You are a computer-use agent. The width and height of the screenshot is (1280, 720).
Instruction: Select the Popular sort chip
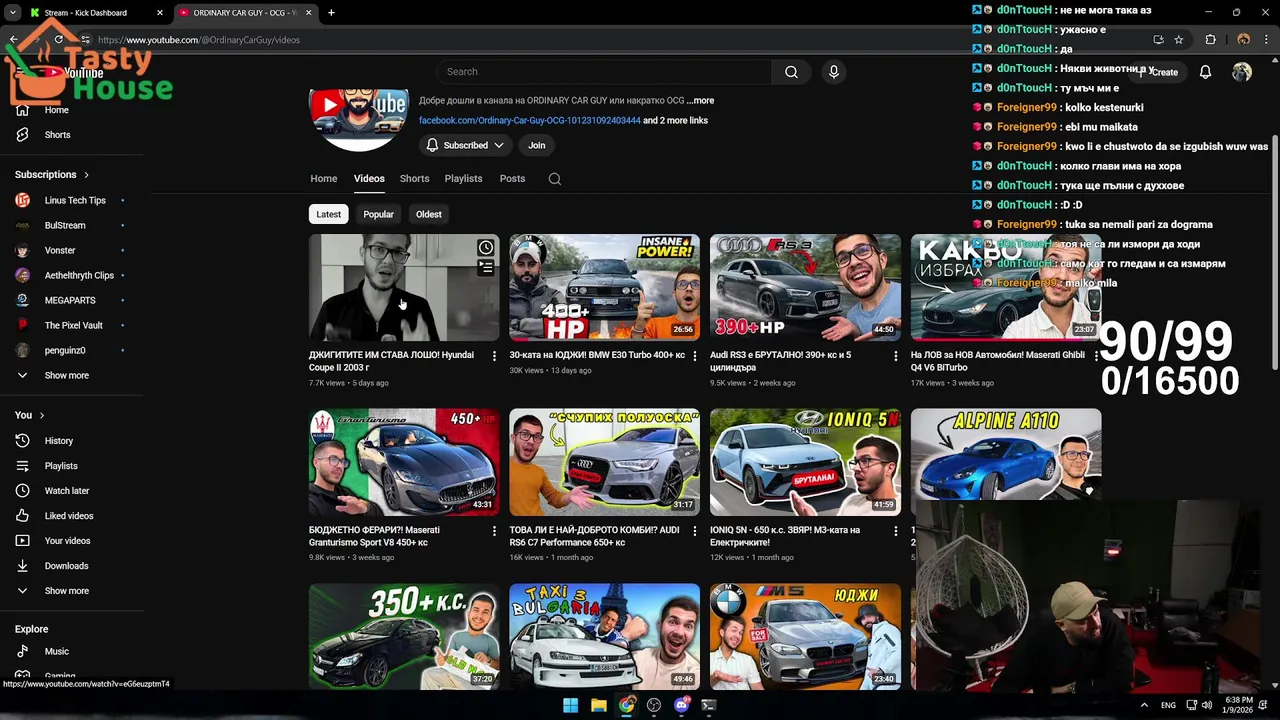tap(378, 214)
